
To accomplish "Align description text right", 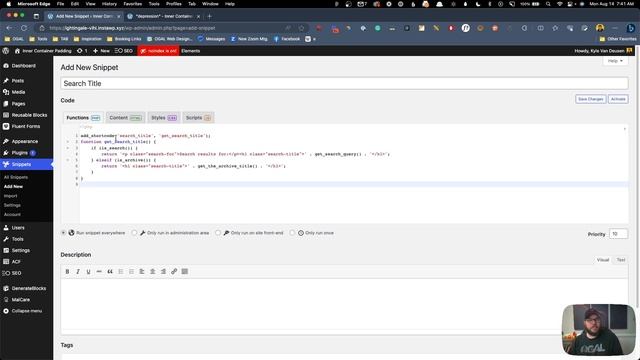I will tap(163, 271).
